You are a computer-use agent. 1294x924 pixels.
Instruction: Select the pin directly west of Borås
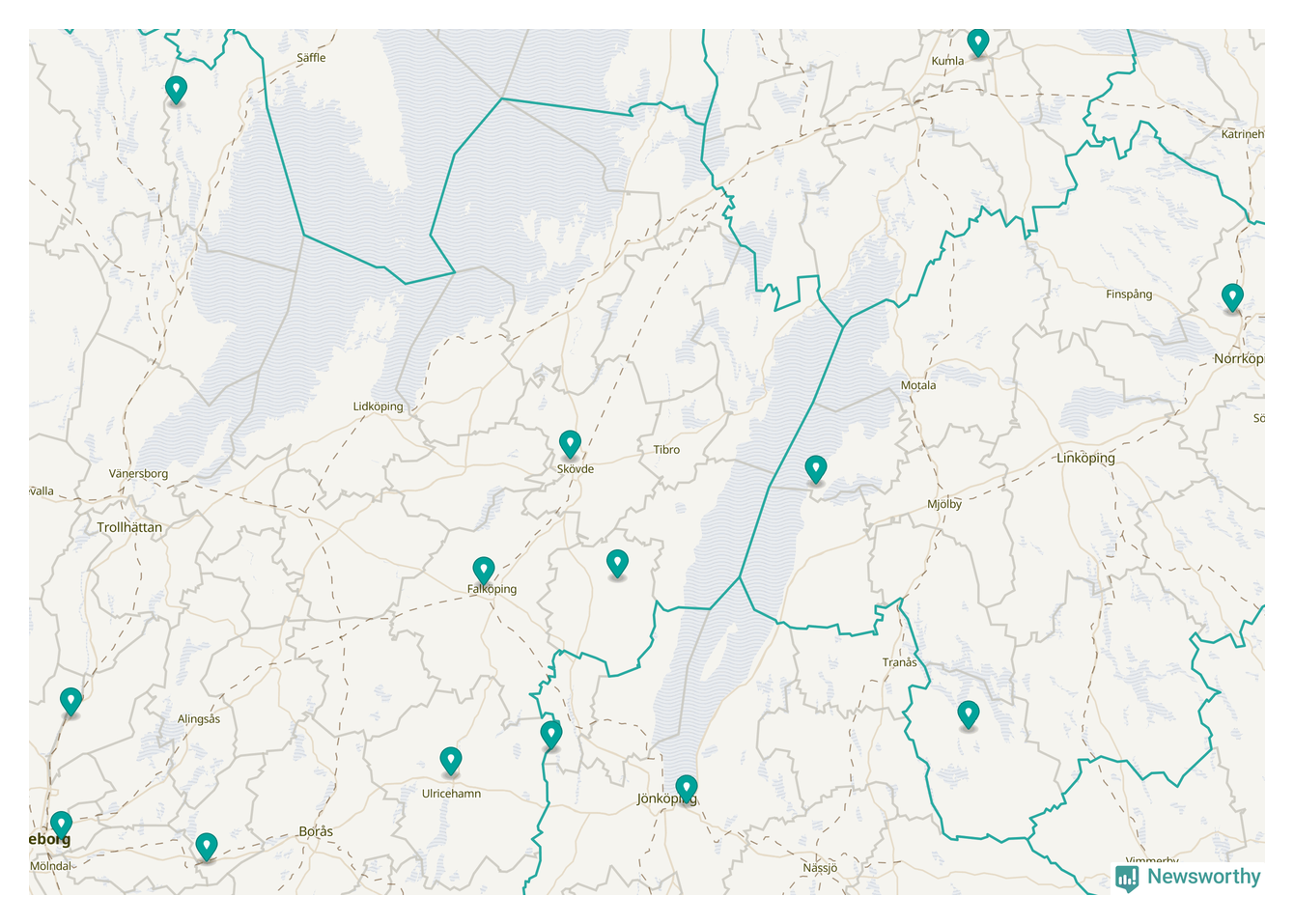206,847
